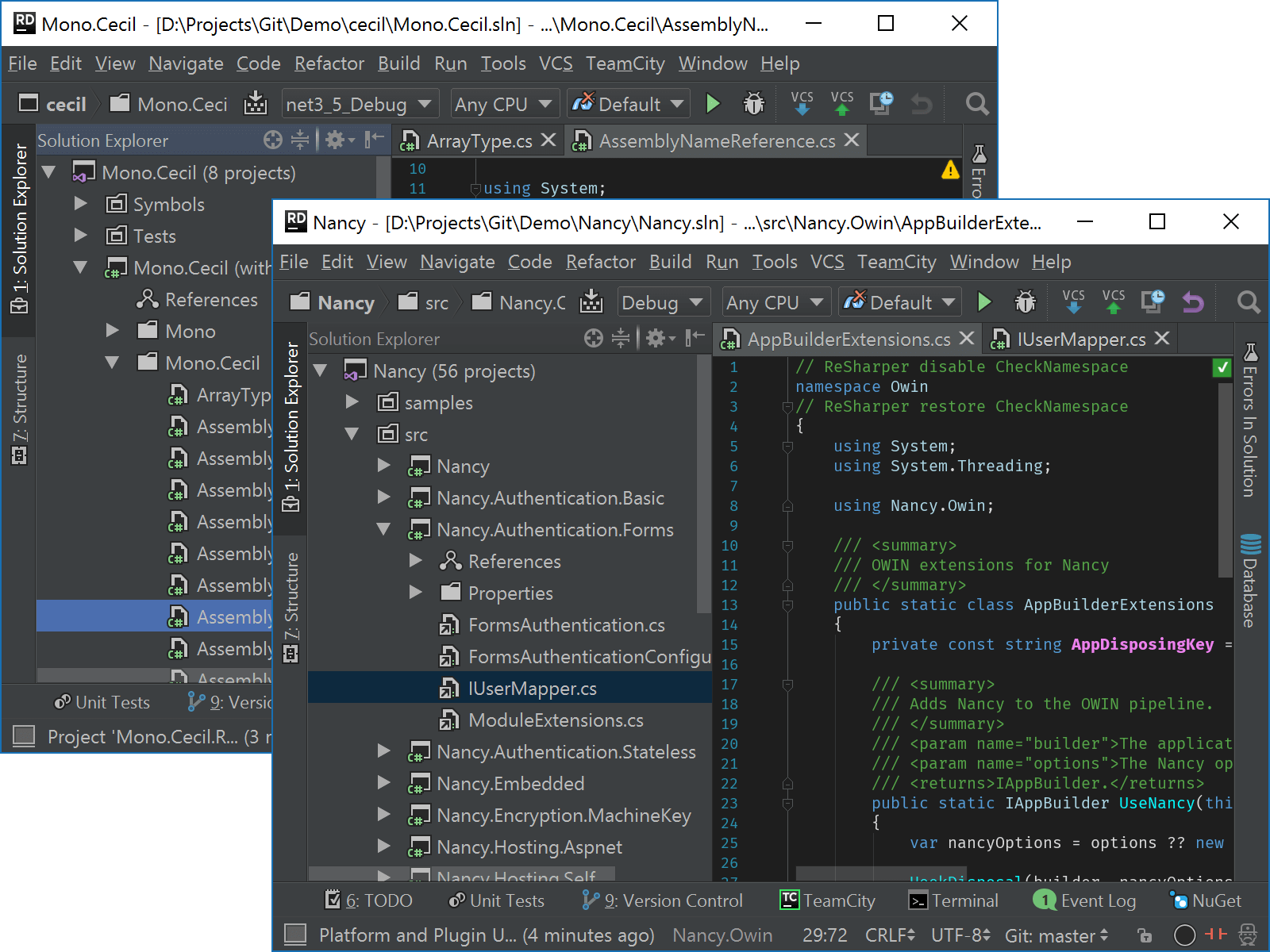The height and width of the screenshot is (952, 1270).
Task: Click Git: master branch in status bar
Action: [x=1056, y=935]
